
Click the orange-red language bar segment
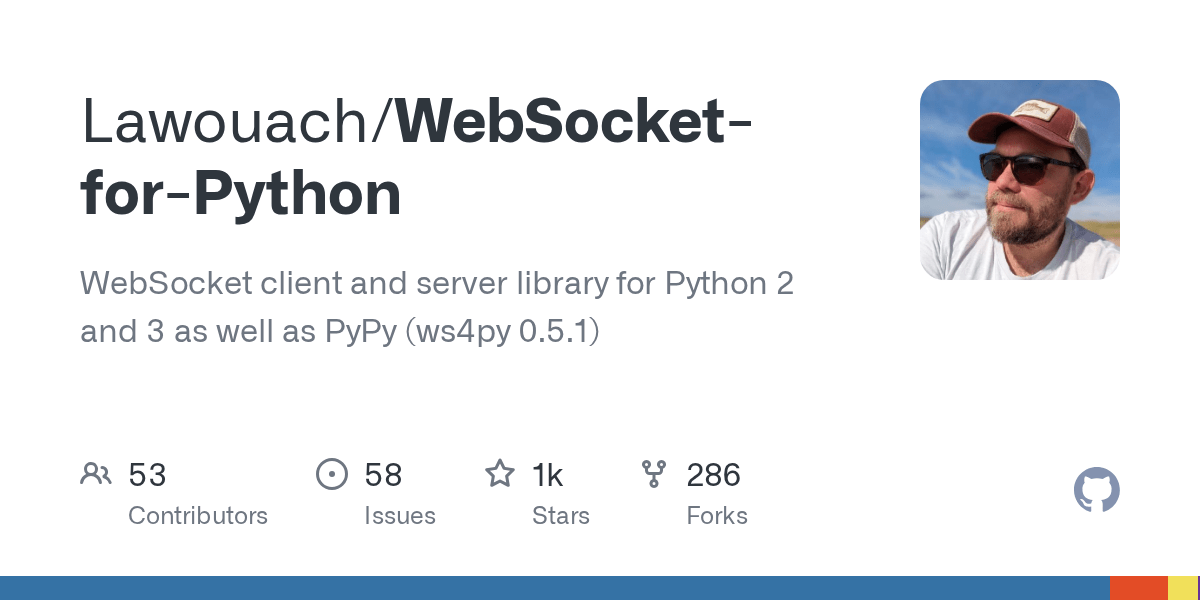click(x=1139, y=588)
